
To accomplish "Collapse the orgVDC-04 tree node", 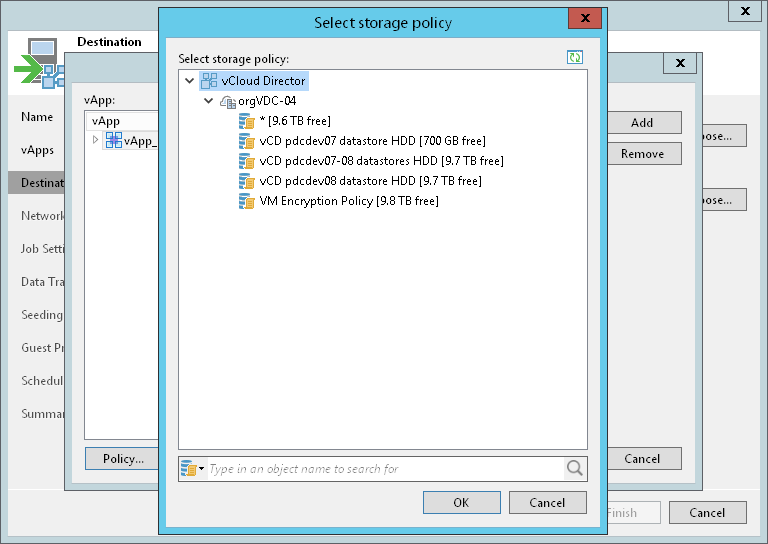I will coord(208,101).
